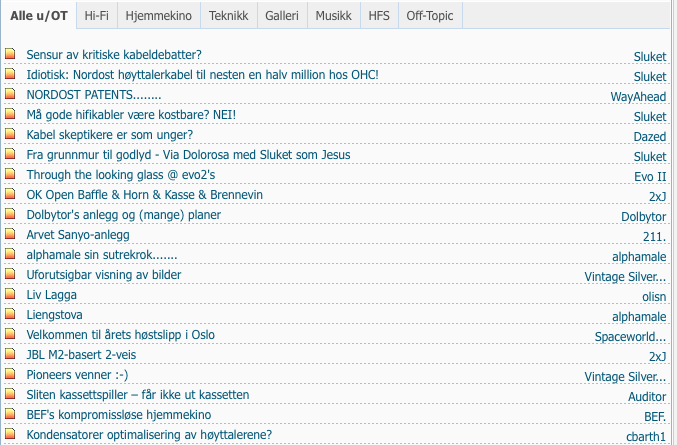Click the thread icon next to "Arvet Sanyo-anlegg"
The width and height of the screenshot is (677, 445).
coord(10,235)
